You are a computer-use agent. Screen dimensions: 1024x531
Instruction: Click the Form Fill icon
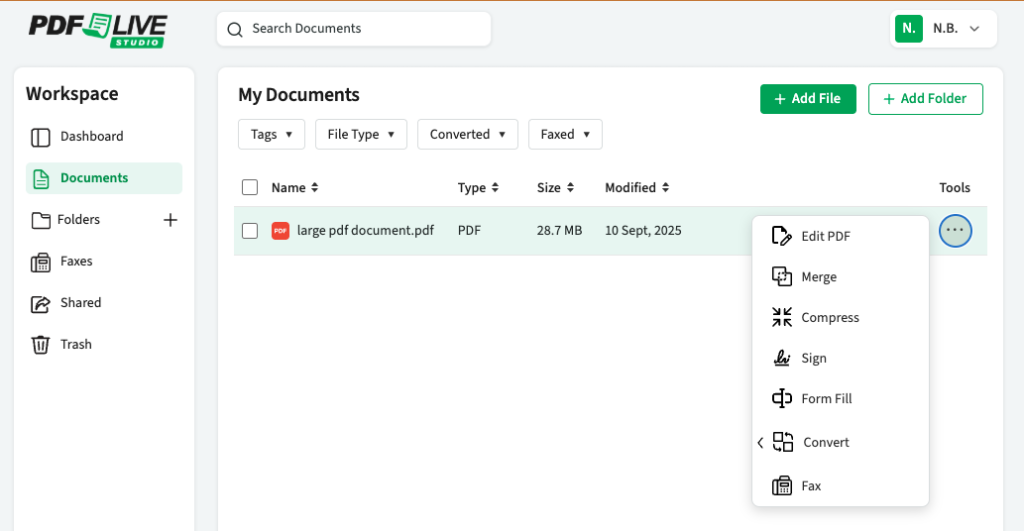click(x=782, y=399)
